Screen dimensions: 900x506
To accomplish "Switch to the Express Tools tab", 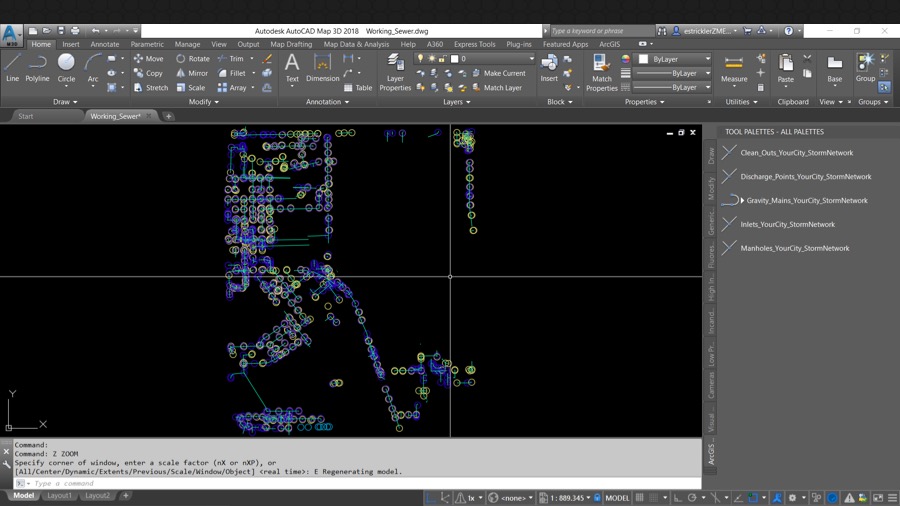I will coord(474,44).
